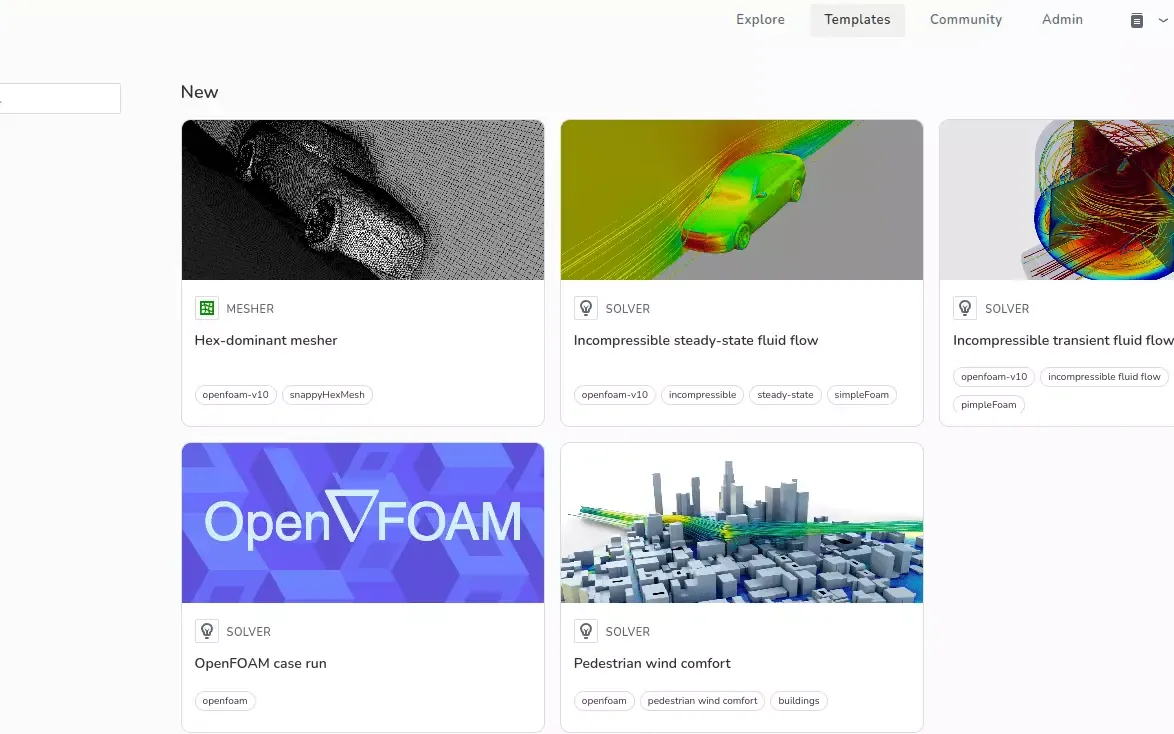This screenshot has width=1174, height=734.
Task: Open the Explore tab
Action: pos(760,20)
